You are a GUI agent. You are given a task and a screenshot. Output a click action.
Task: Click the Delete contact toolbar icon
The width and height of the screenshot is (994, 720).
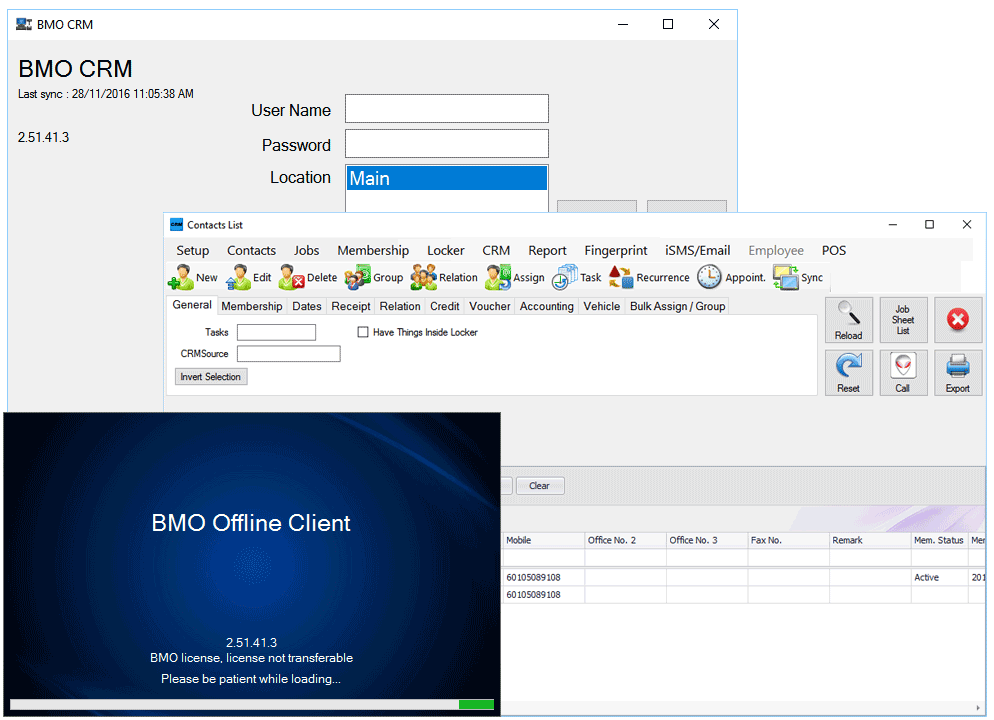[x=292, y=278]
